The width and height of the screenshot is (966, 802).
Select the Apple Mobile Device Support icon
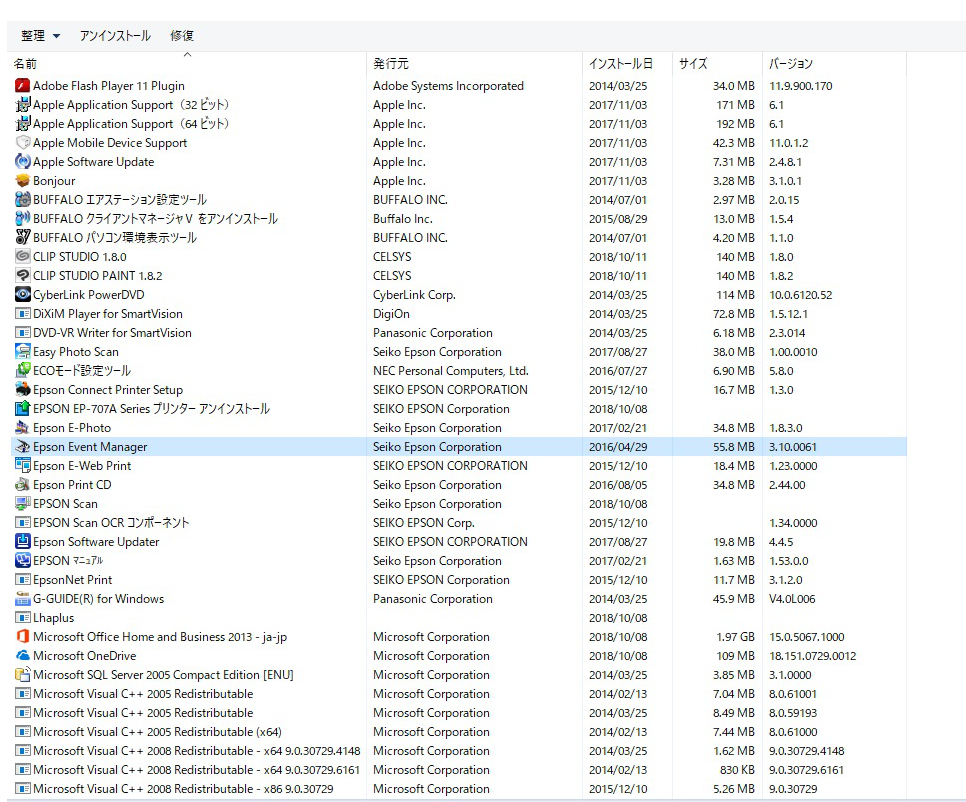[24, 143]
